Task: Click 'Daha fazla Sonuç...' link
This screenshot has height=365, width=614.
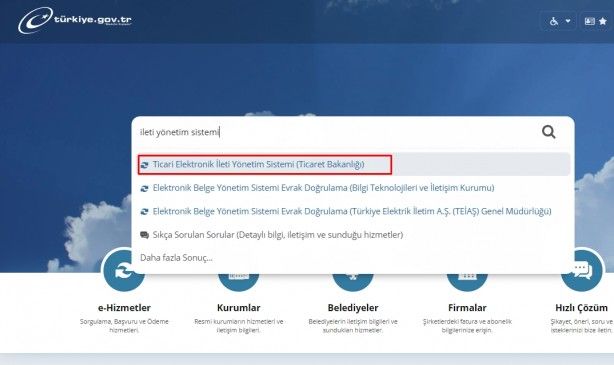Action: (x=176, y=258)
